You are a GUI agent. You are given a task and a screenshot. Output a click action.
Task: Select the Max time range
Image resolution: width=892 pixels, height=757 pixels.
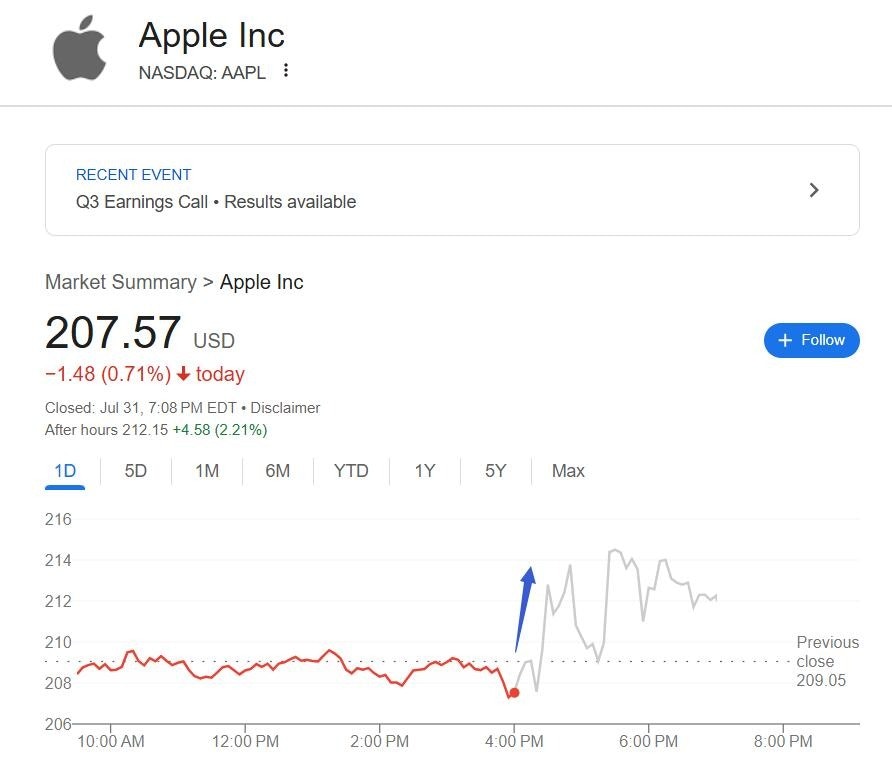567,470
